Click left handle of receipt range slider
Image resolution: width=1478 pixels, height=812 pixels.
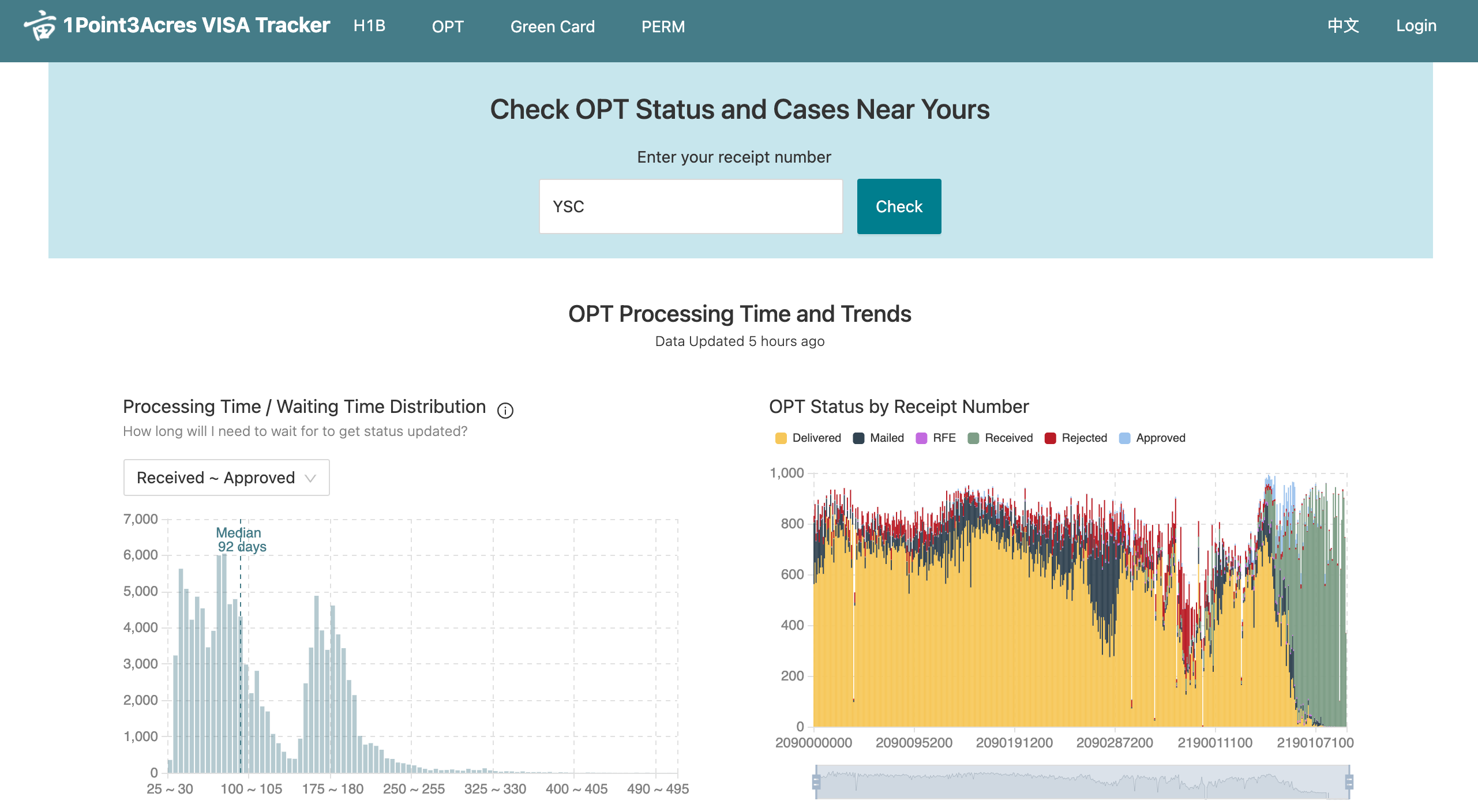tap(816, 782)
